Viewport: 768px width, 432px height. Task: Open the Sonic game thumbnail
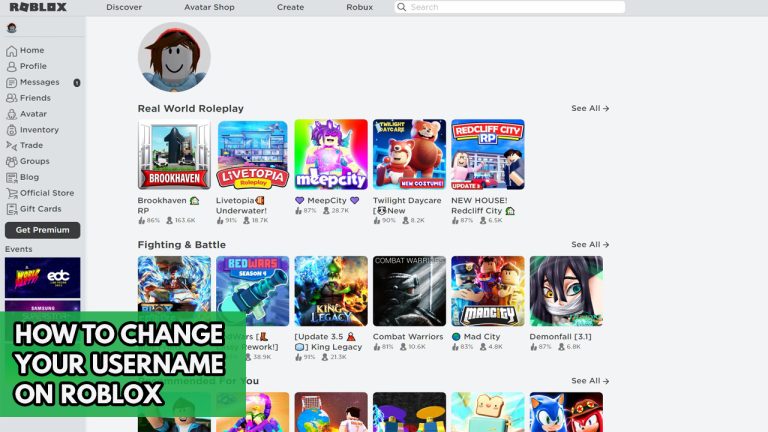(x=566, y=412)
